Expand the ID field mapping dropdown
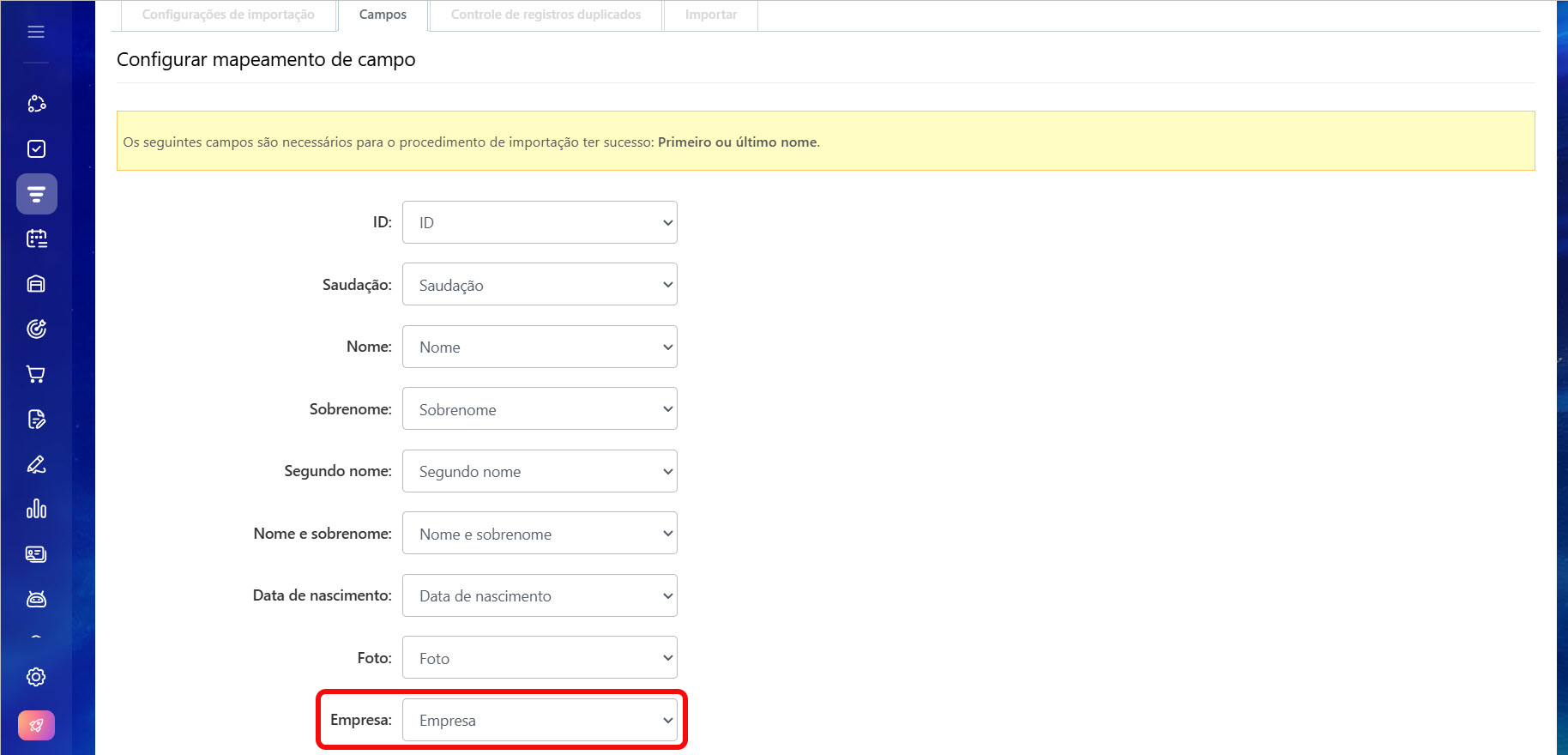 click(x=540, y=223)
